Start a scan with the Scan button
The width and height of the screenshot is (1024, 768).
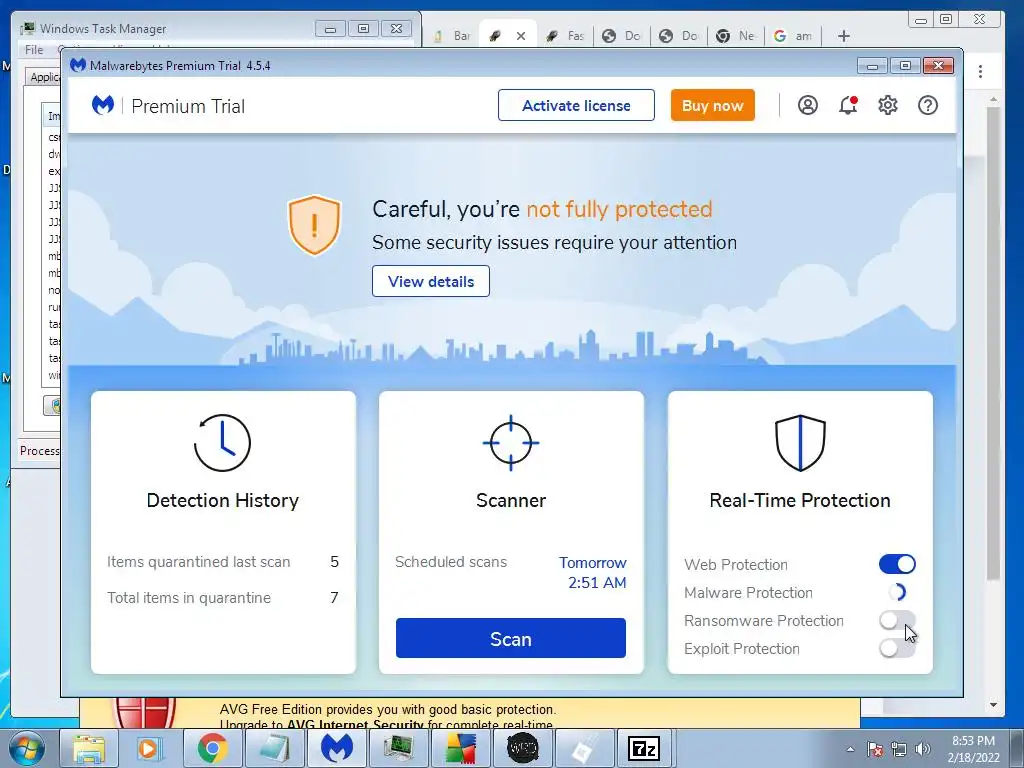[511, 639]
